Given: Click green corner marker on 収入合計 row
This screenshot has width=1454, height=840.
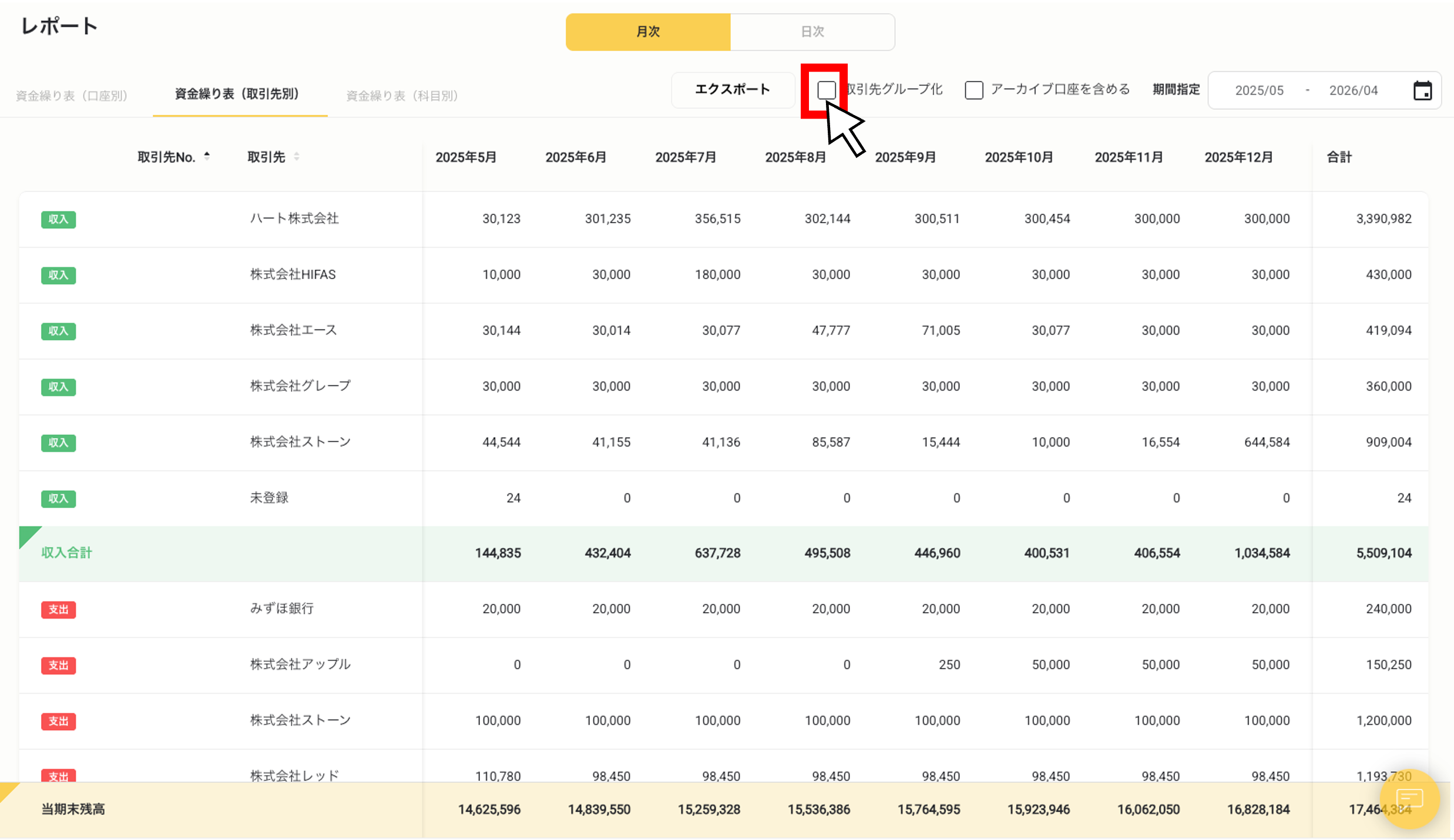Looking at the screenshot, I should coord(28,535).
